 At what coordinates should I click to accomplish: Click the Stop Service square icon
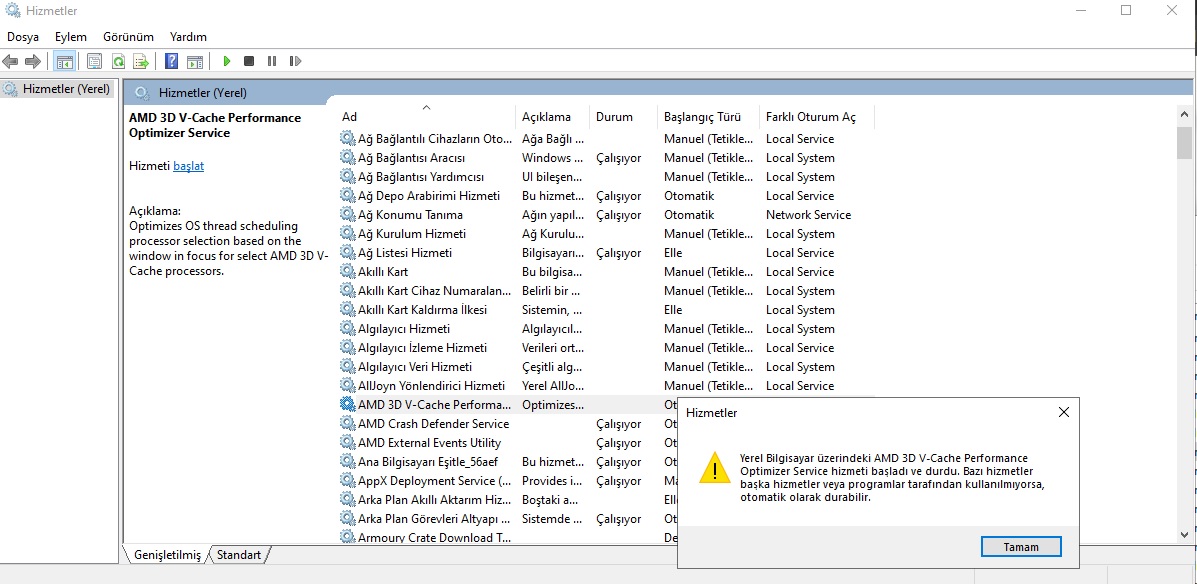[249, 61]
